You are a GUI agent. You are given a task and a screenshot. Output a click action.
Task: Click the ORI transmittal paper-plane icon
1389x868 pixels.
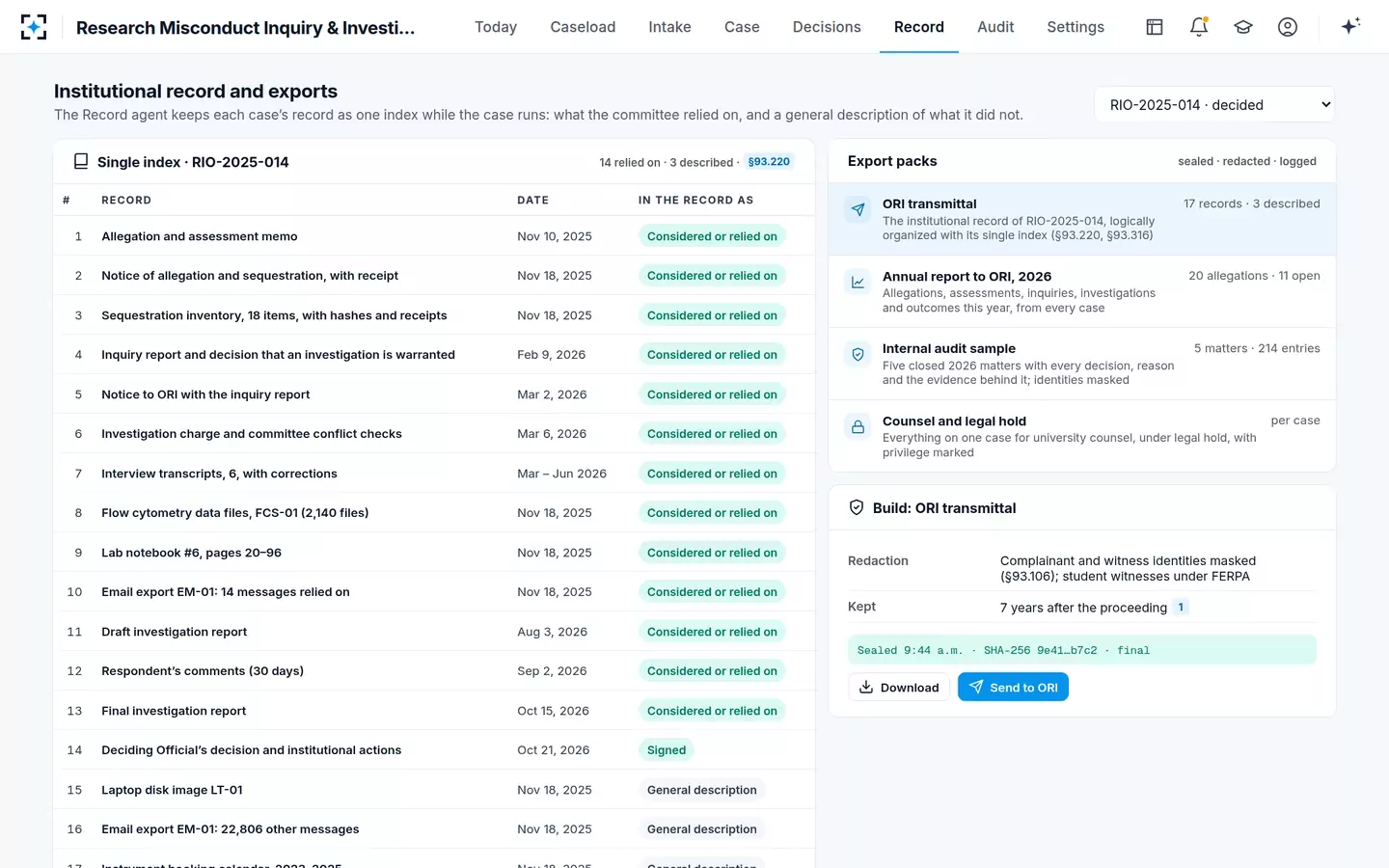point(858,209)
